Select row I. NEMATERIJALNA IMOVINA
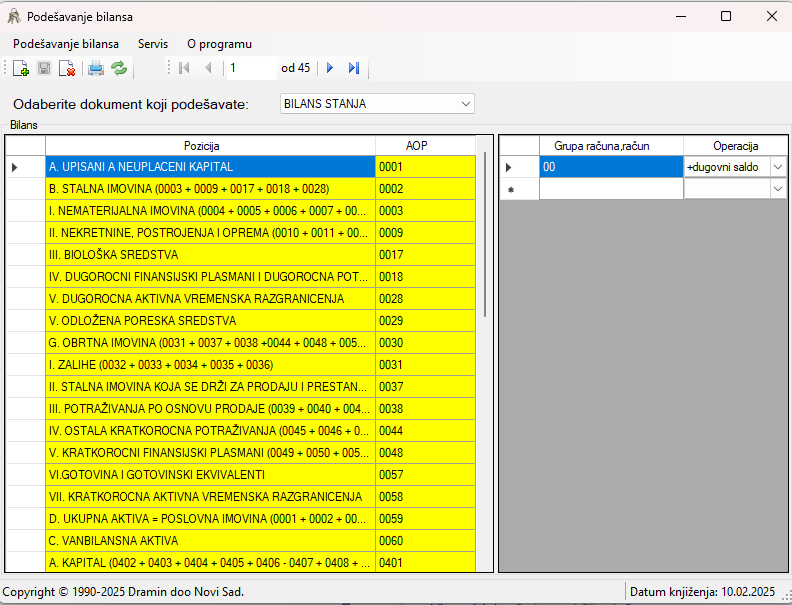The width and height of the screenshot is (792, 605). [x=210, y=211]
